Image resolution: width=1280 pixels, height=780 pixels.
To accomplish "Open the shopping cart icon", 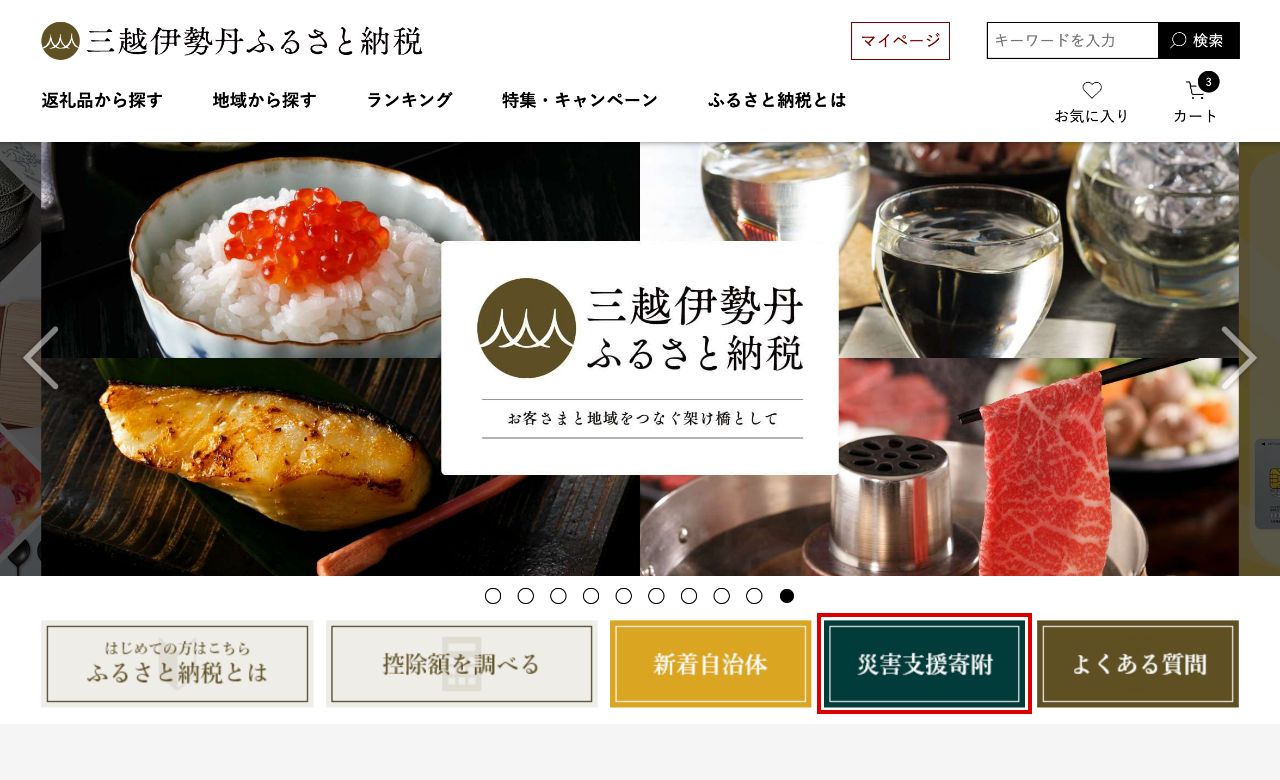I will [1195, 90].
